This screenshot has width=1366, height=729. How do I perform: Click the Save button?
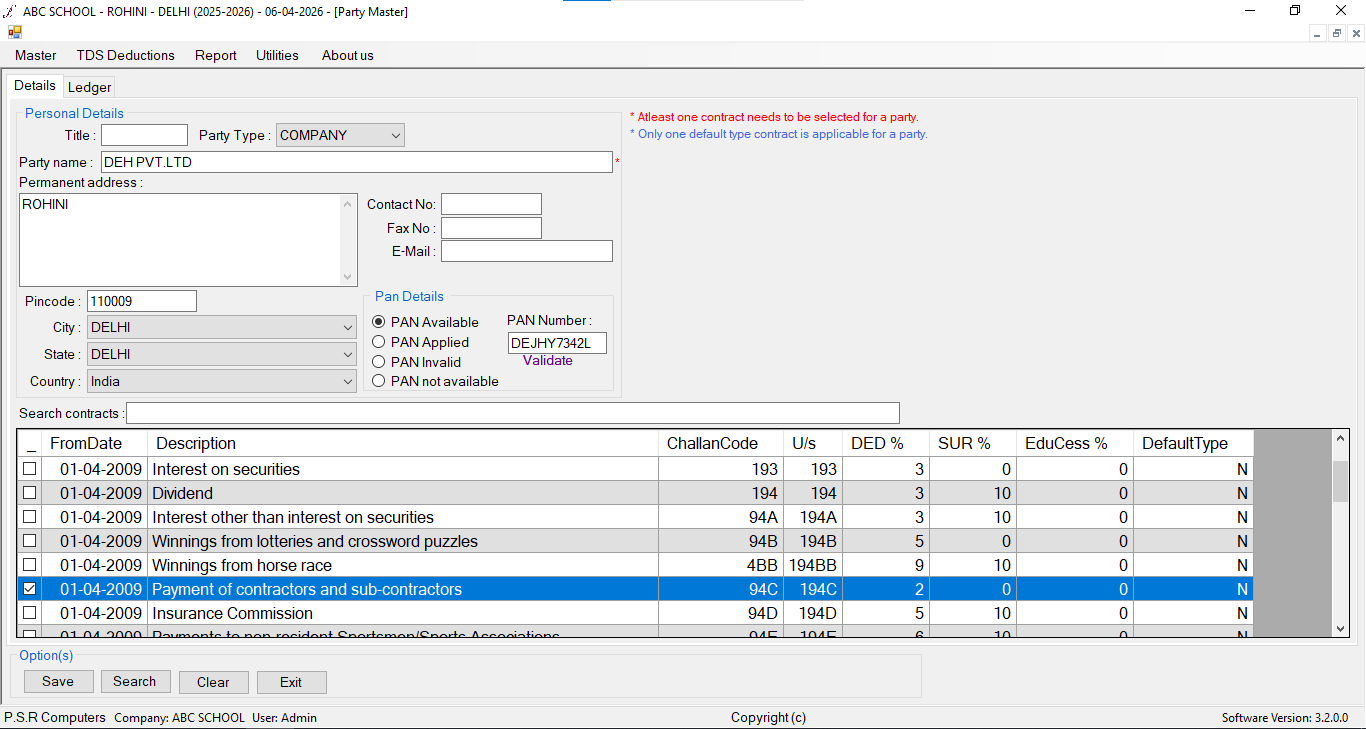coord(58,682)
